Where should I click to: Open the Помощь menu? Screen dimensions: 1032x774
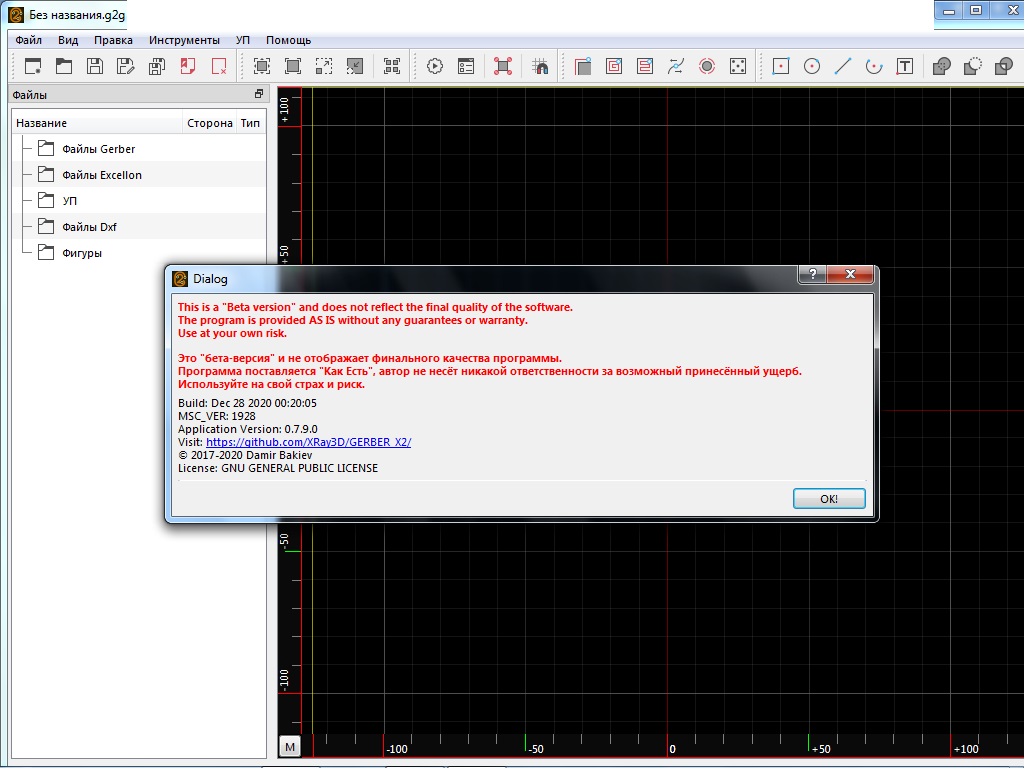click(x=288, y=40)
